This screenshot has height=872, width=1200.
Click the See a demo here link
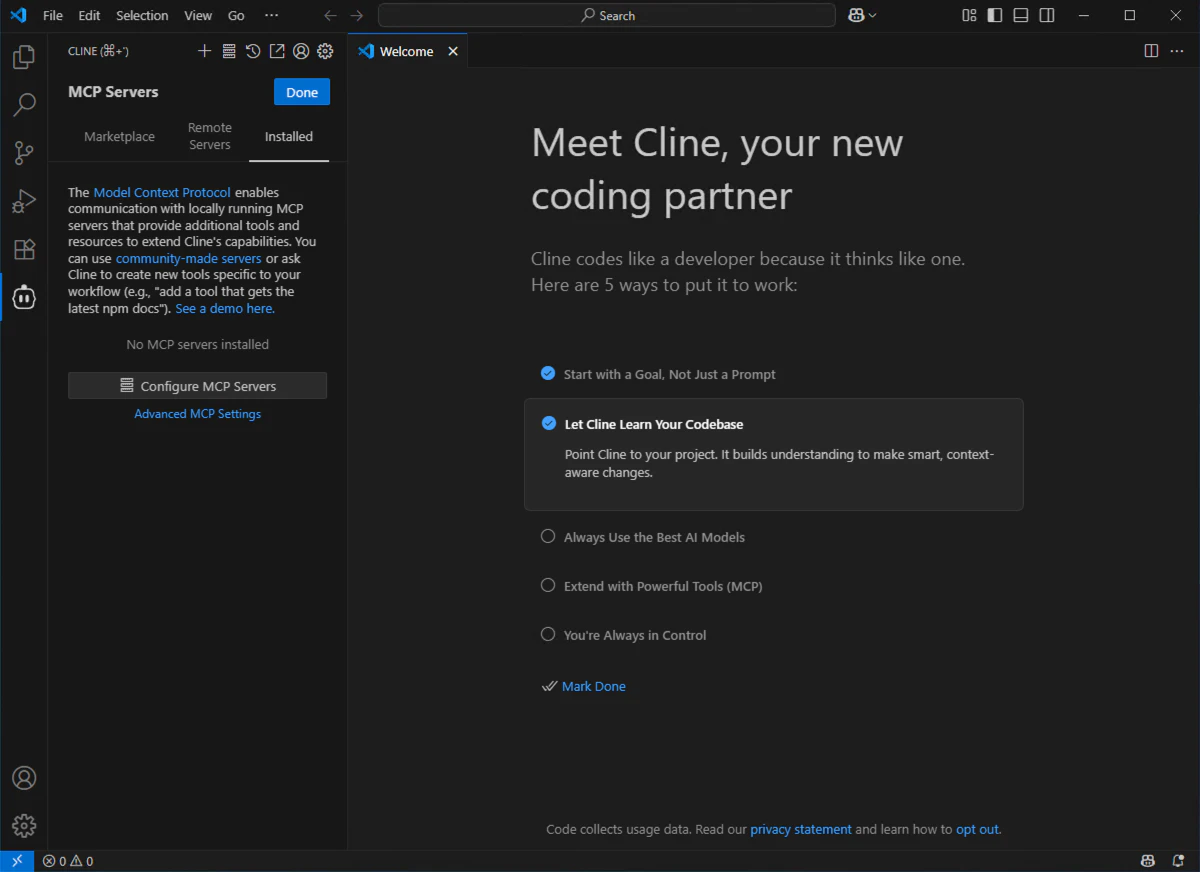225,309
